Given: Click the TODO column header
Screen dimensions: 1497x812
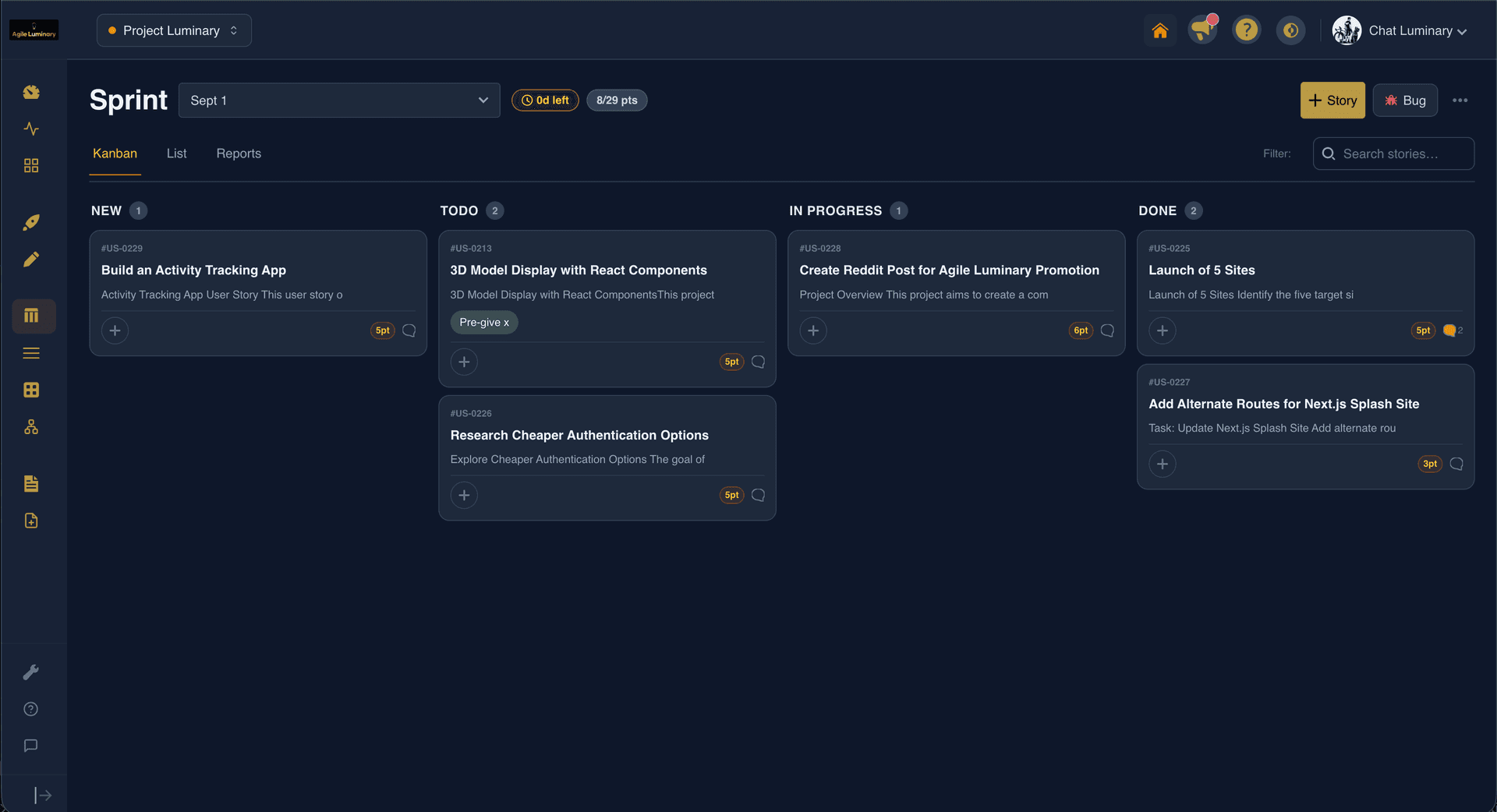Looking at the screenshot, I should click(x=458, y=211).
